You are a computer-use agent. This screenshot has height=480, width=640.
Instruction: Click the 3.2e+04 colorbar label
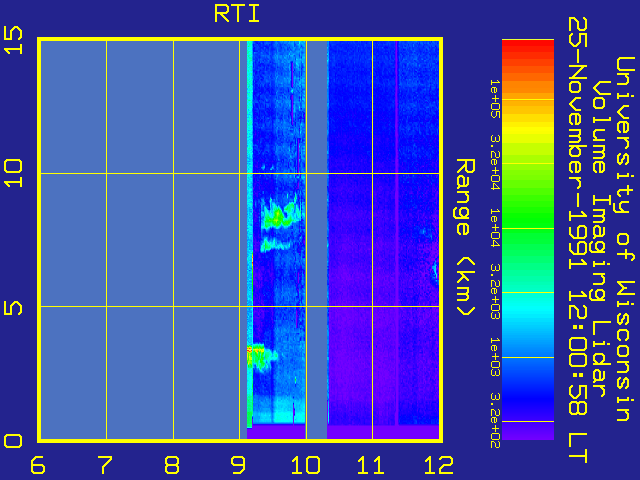pos(495,163)
